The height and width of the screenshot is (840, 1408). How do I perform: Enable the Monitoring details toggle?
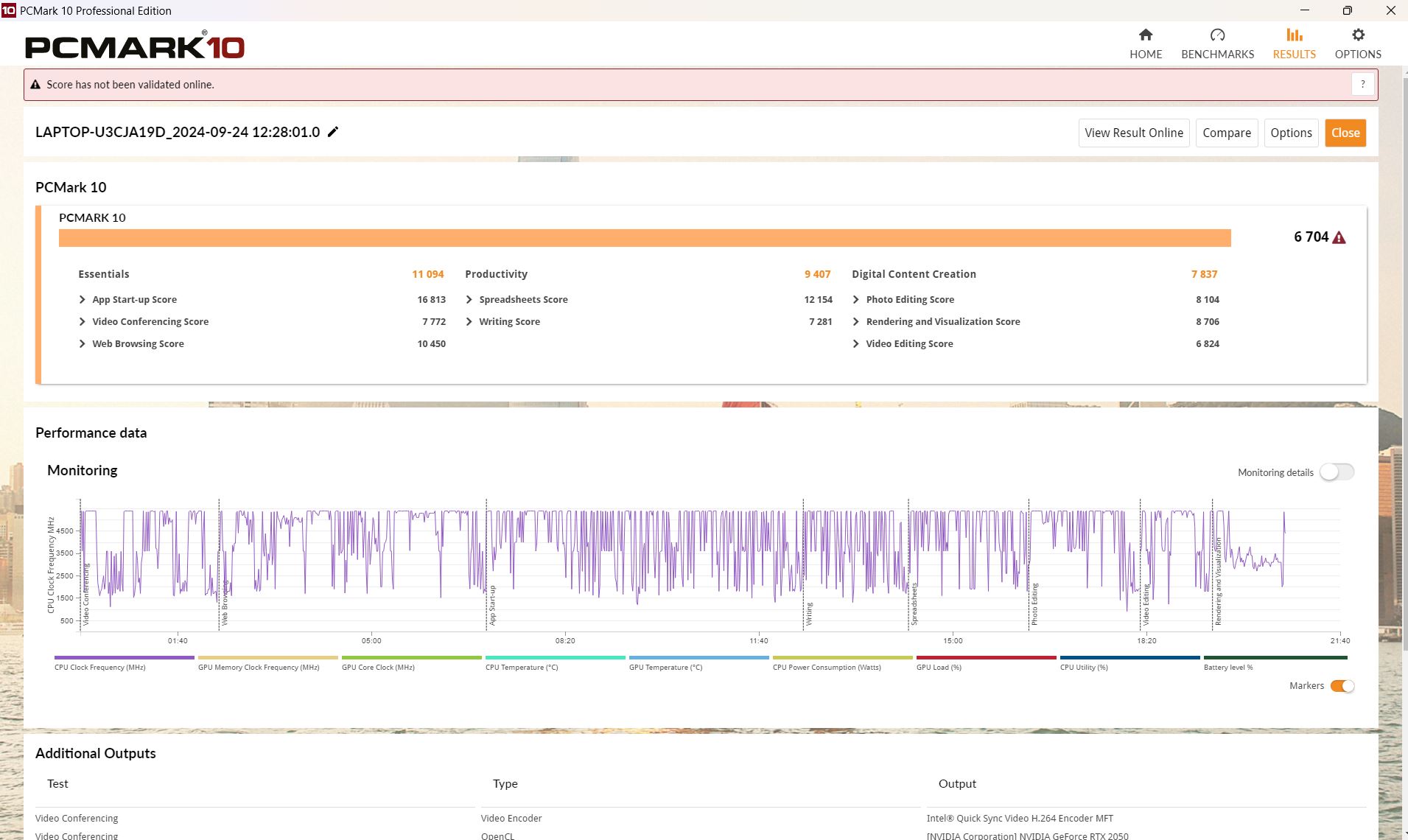1337,472
